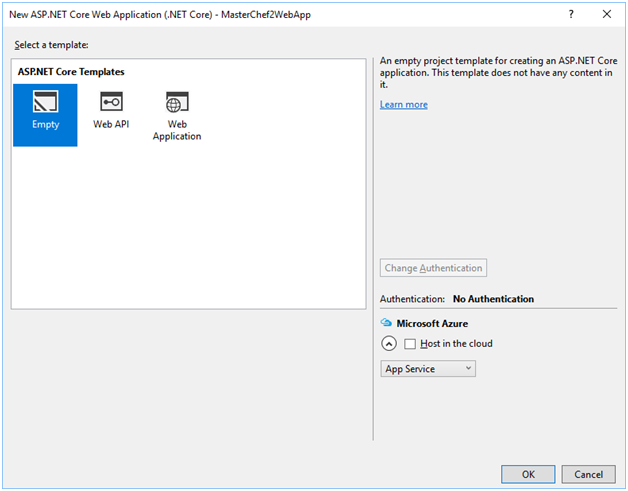628x491 pixels.
Task: Open the App Service dropdown
Action: 428,369
